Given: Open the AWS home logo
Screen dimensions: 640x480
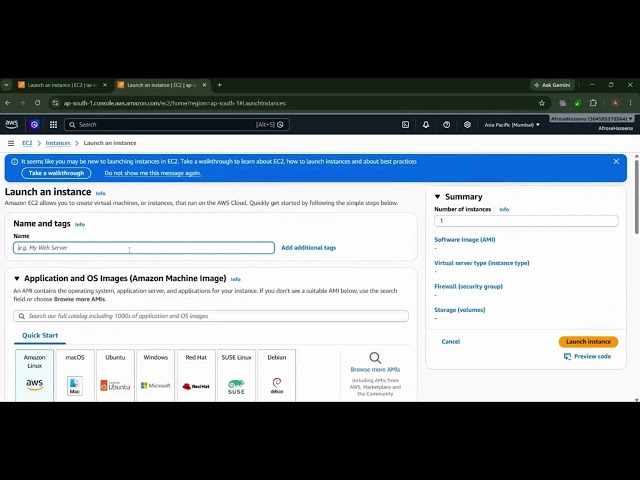Looking at the screenshot, I should 11,124.
